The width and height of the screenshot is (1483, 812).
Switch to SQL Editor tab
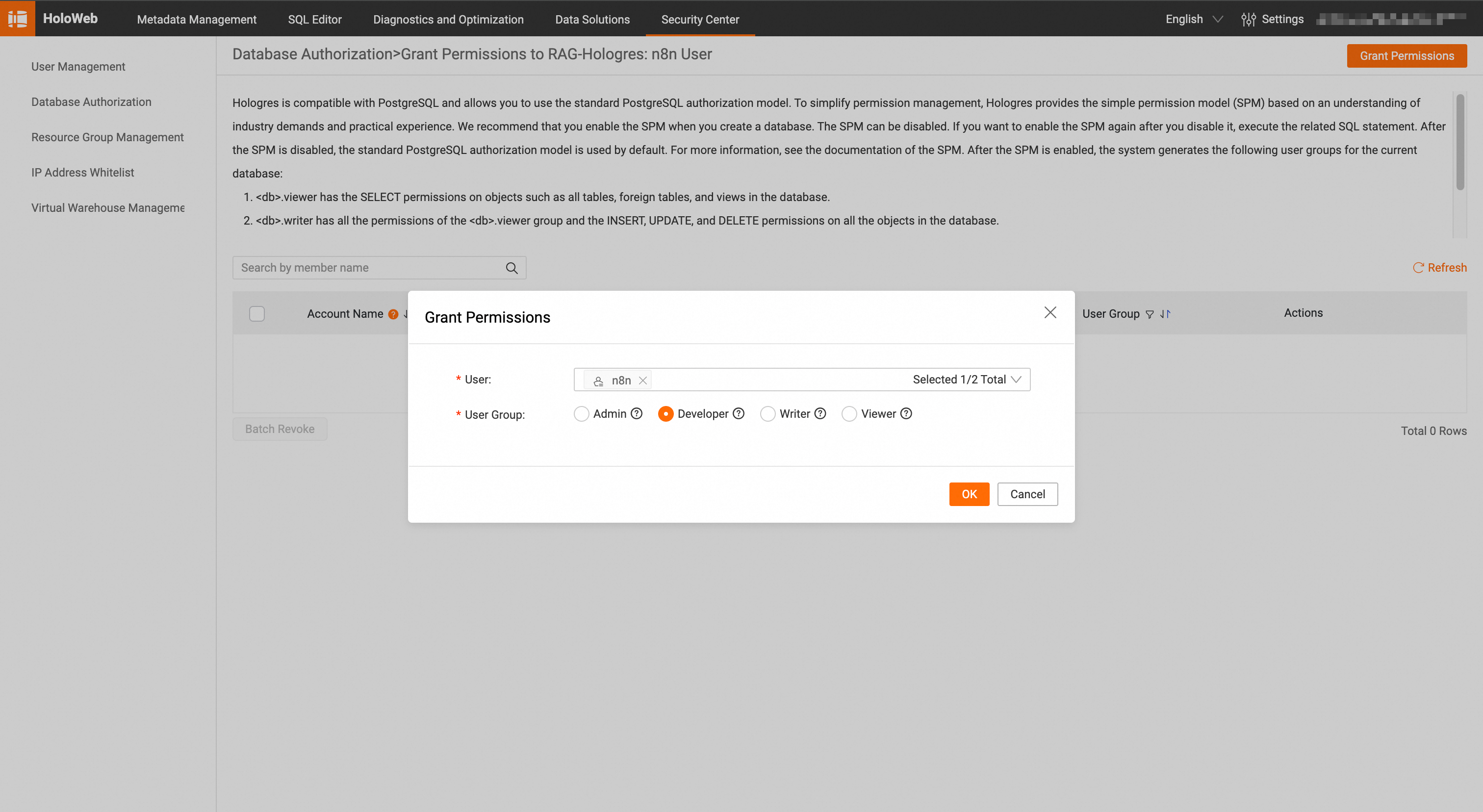pos(314,19)
